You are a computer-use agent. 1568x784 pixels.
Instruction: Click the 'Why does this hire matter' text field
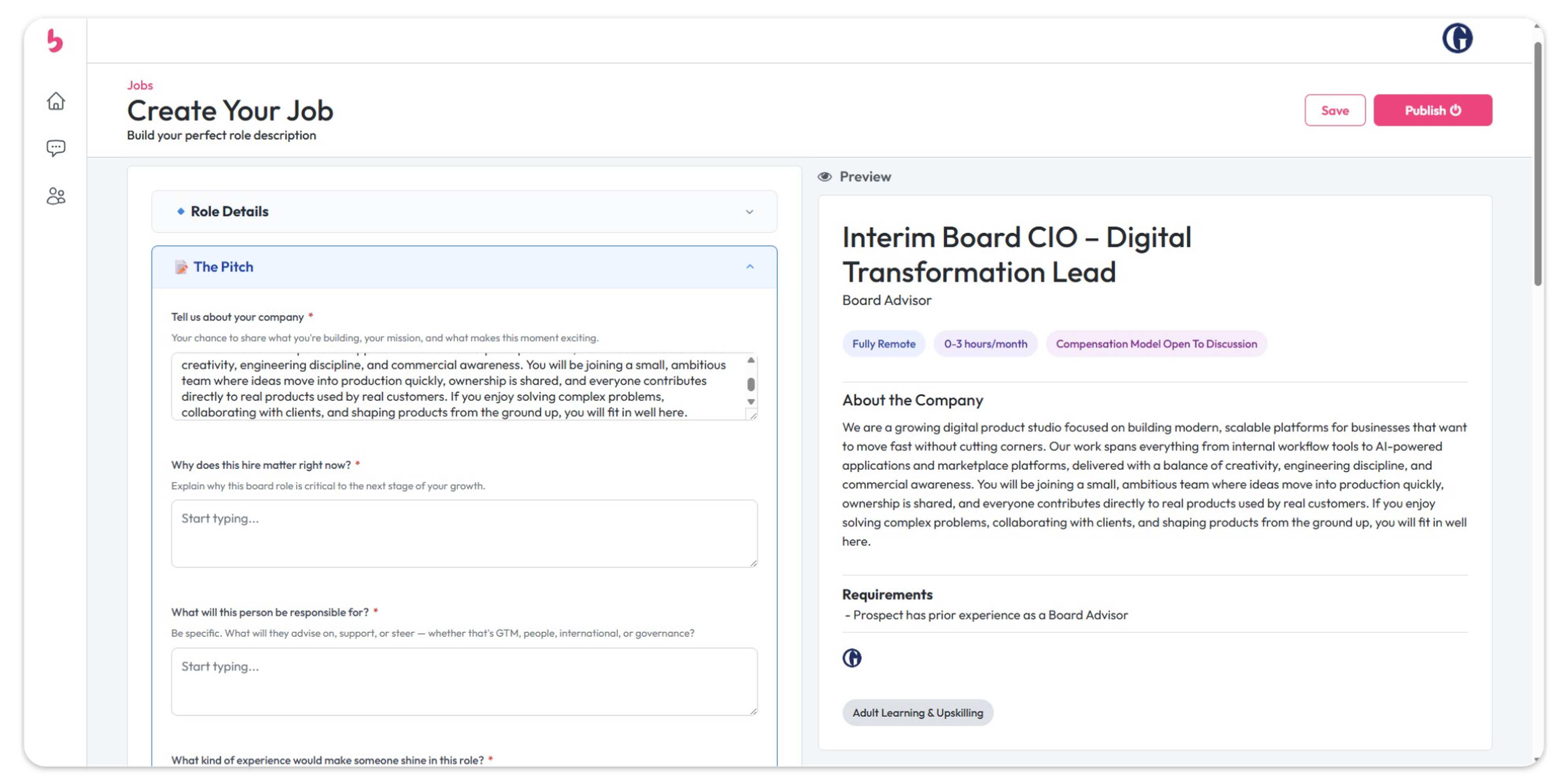464,533
